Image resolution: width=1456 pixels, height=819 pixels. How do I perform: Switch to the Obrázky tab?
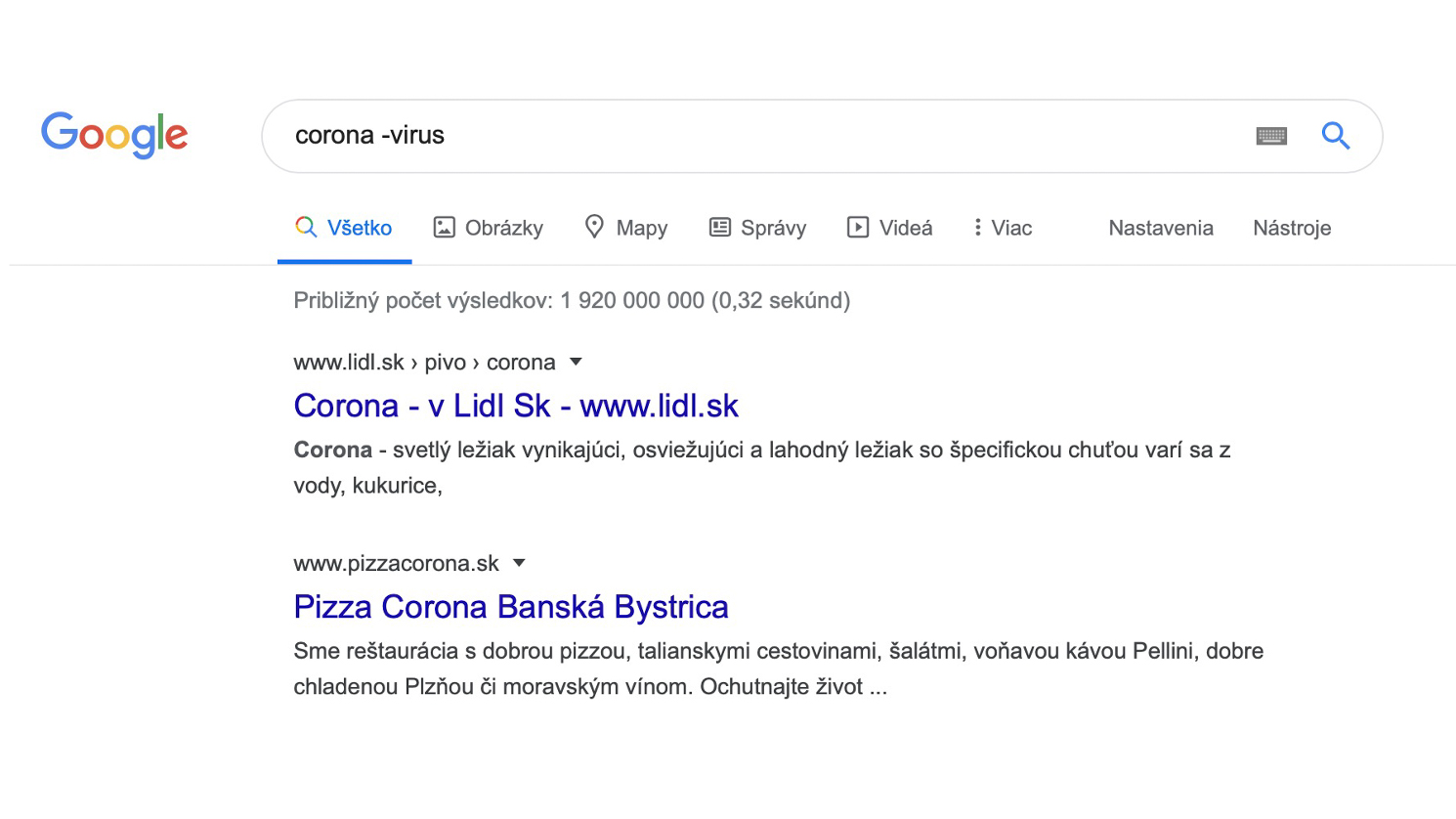tap(503, 228)
